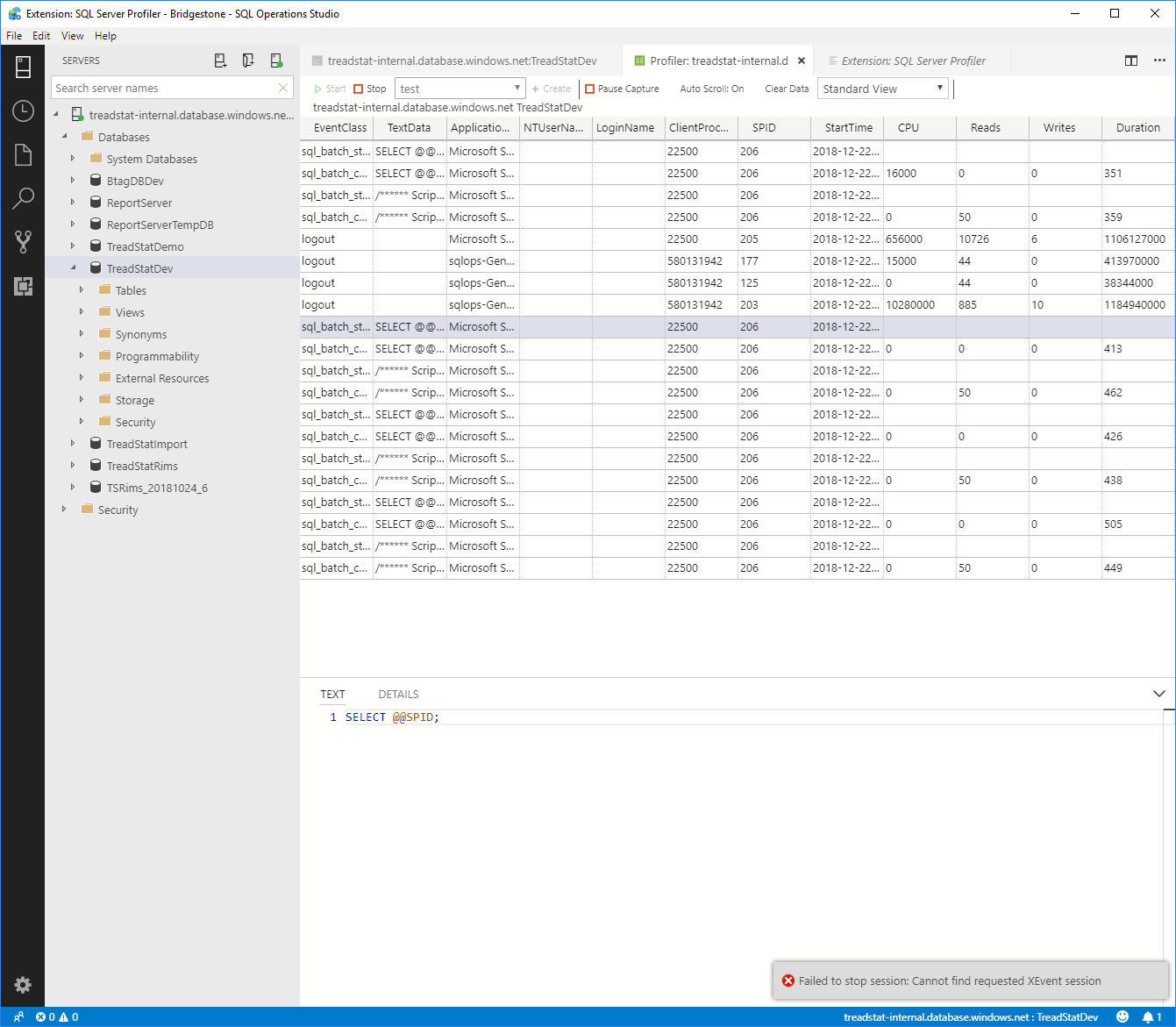Viewport: 1176px width, 1027px height.
Task: Open the Servers view in the activity bar
Action: pyautogui.click(x=23, y=66)
